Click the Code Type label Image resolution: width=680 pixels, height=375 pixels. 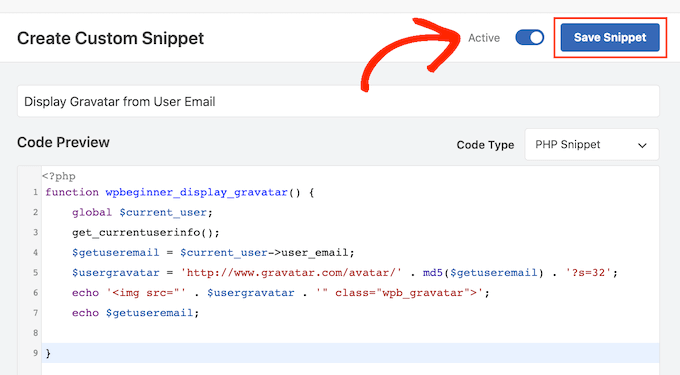485,145
